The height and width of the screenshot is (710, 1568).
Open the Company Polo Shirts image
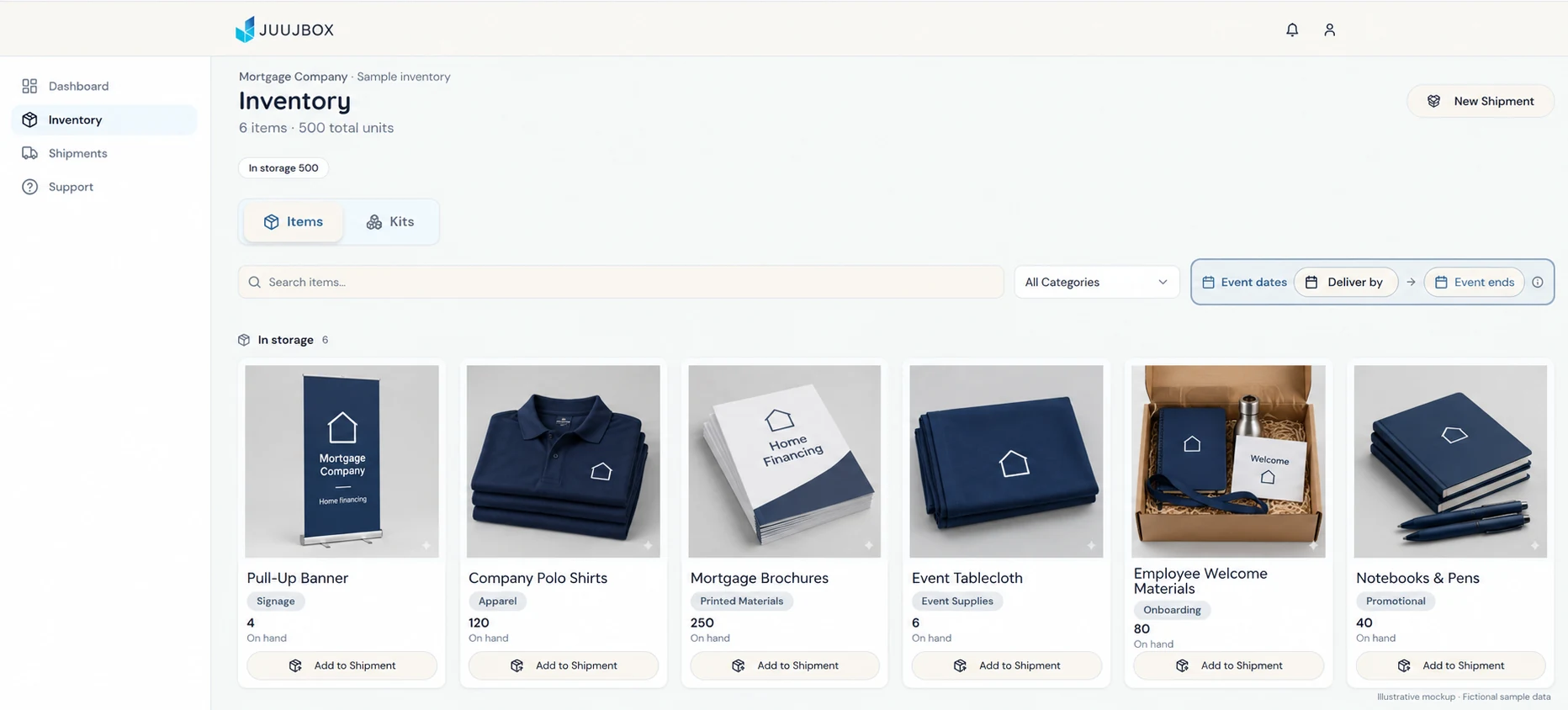[564, 461]
